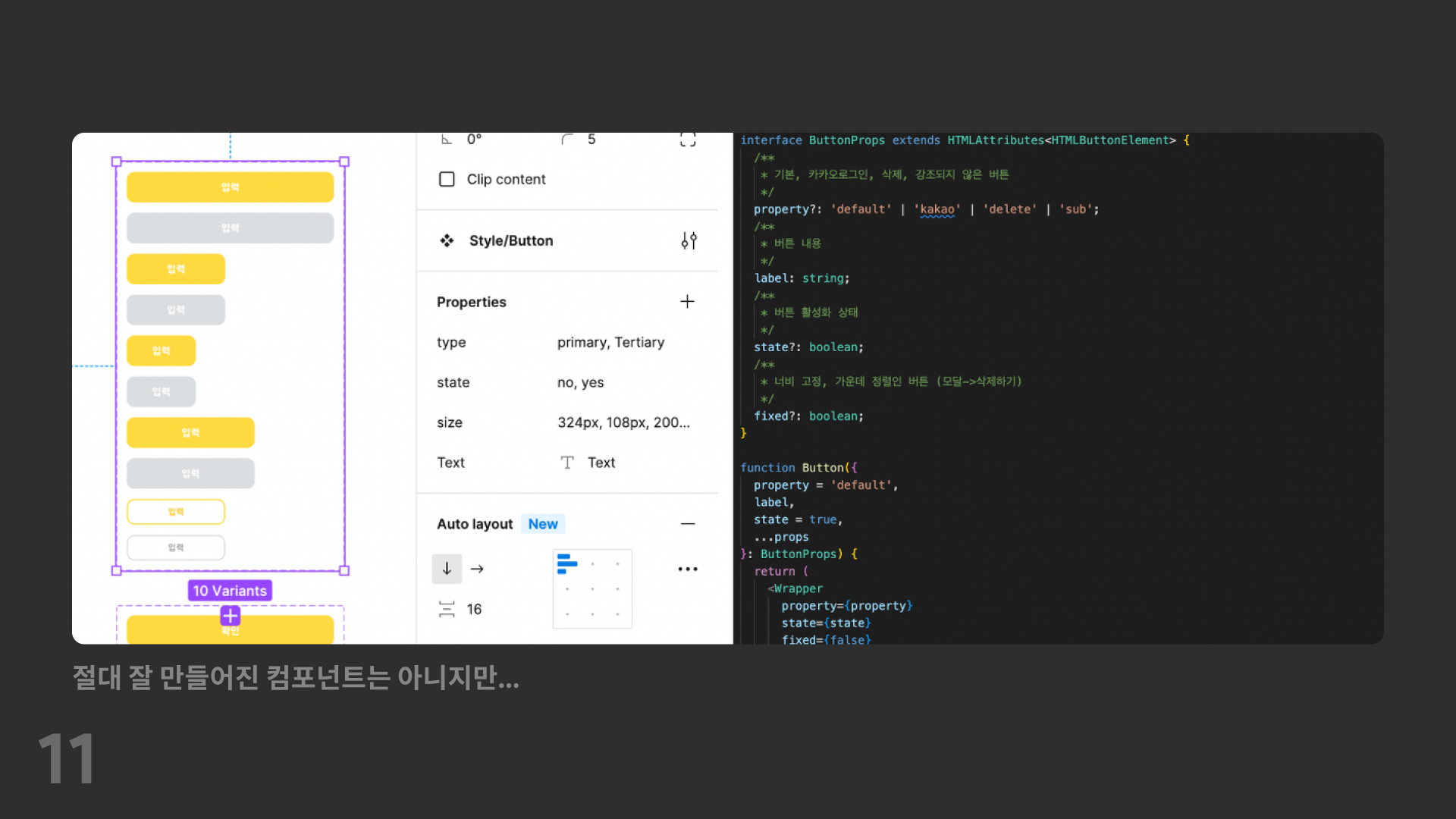This screenshot has width=1456, height=819.
Task: Click the 10 Variants label
Action: pyautogui.click(x=230, y=591)
